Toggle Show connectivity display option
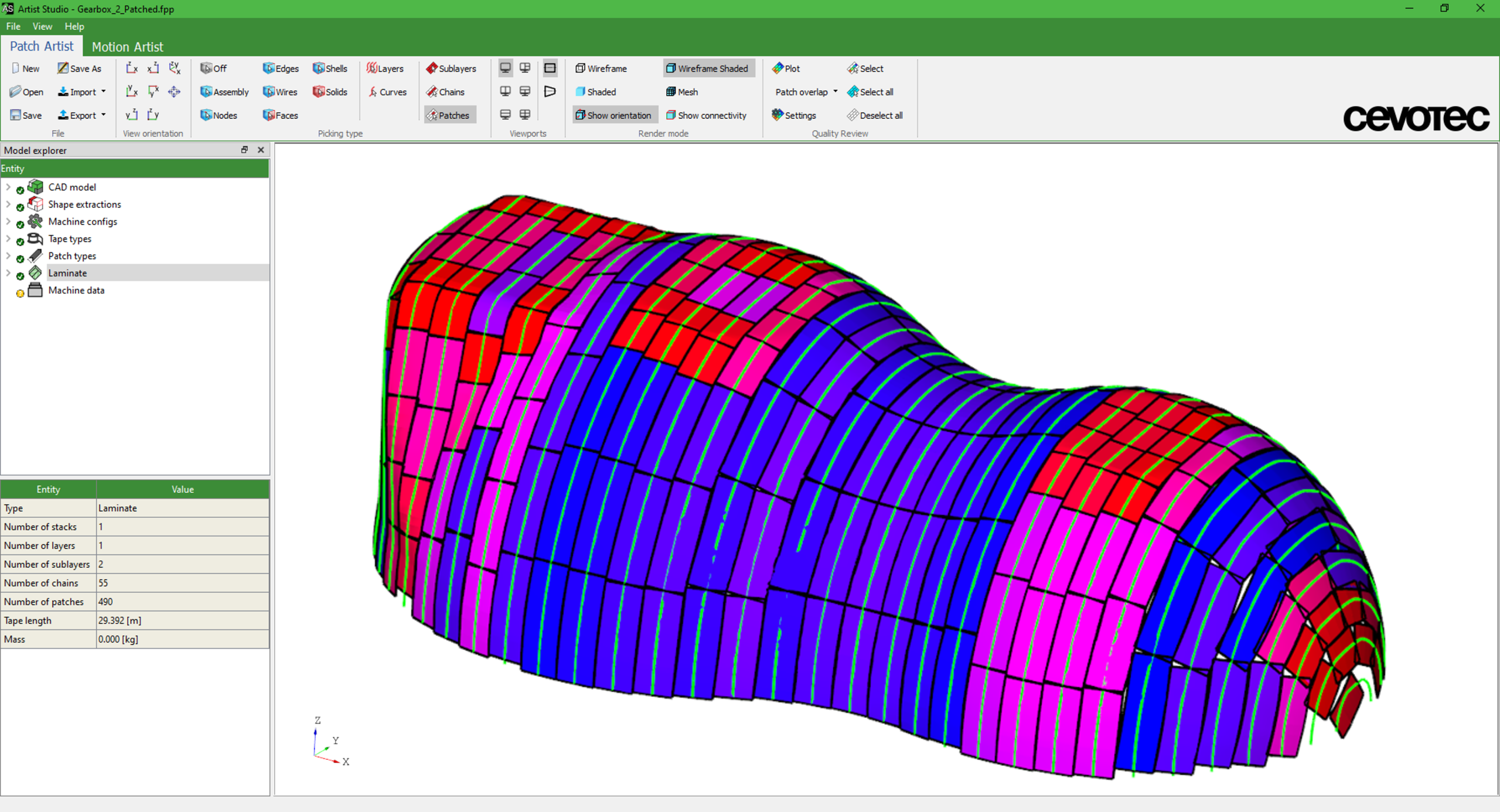The image size is (1500, 812). tap(707, 114)
